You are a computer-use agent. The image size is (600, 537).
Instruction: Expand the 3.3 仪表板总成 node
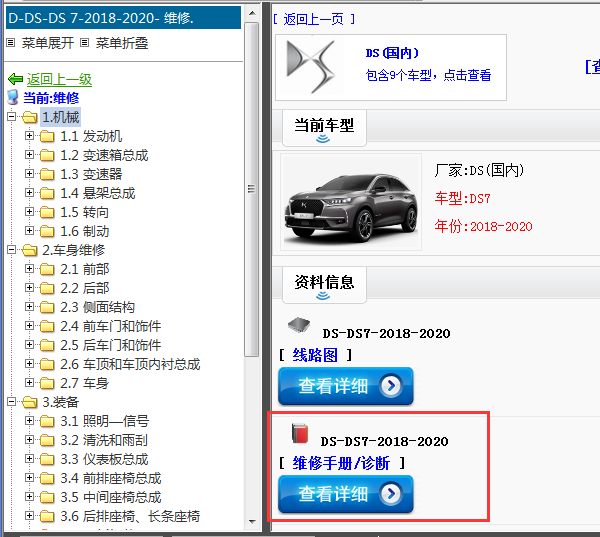[x=29, y=458]
